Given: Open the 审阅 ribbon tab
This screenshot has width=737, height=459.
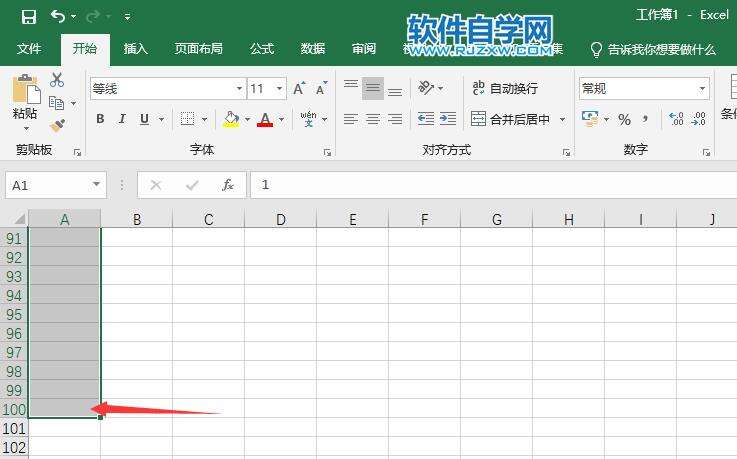Looking at the screenshot, I should pyautogui.click(x=364, y=48).
